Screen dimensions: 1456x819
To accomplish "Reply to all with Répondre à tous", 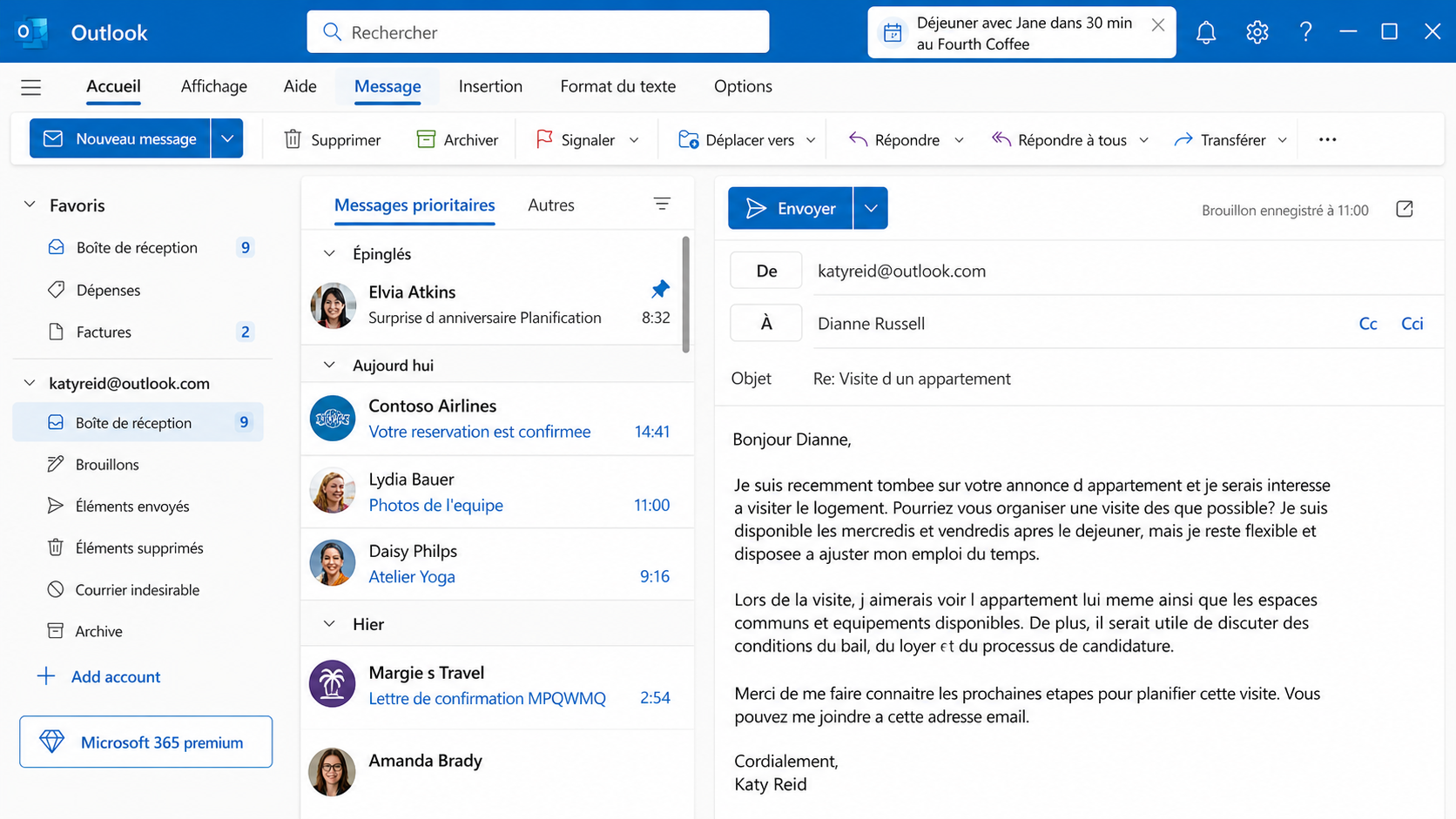I will [1059, 139].
